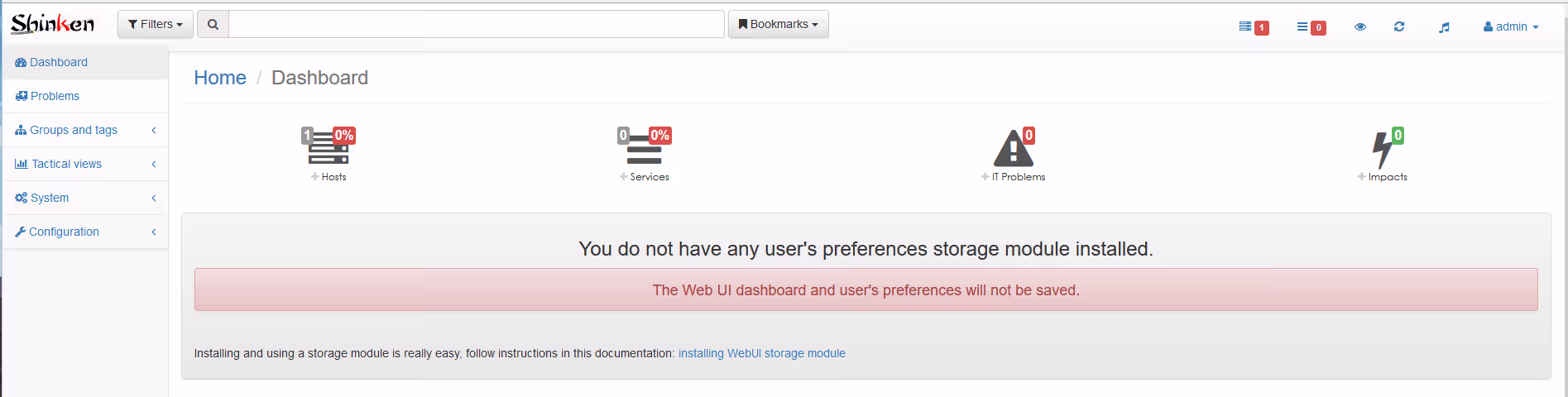Click the Hosts server icon on dashboard
The height and width of the screenshot is (397, 1568).
click(328, 149)
